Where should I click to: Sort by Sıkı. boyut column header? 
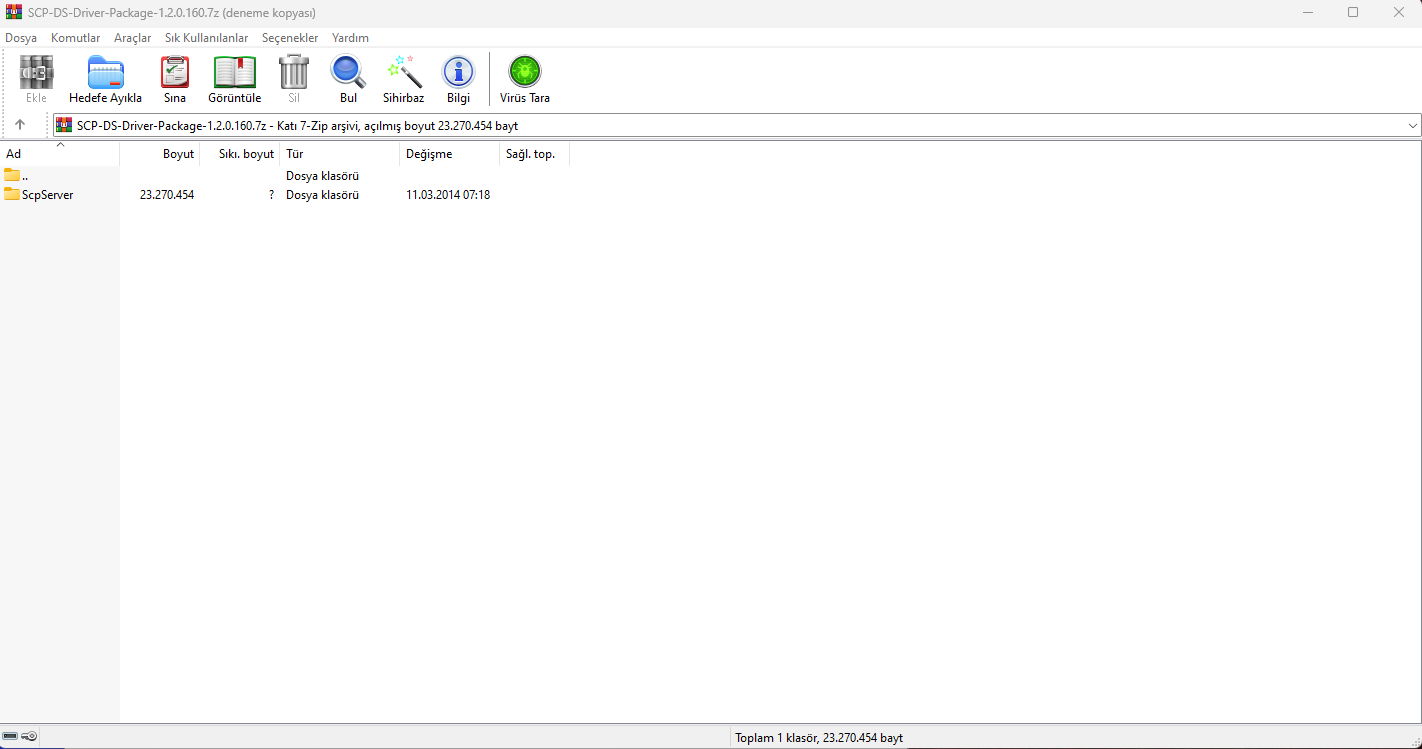pos(240,154)
